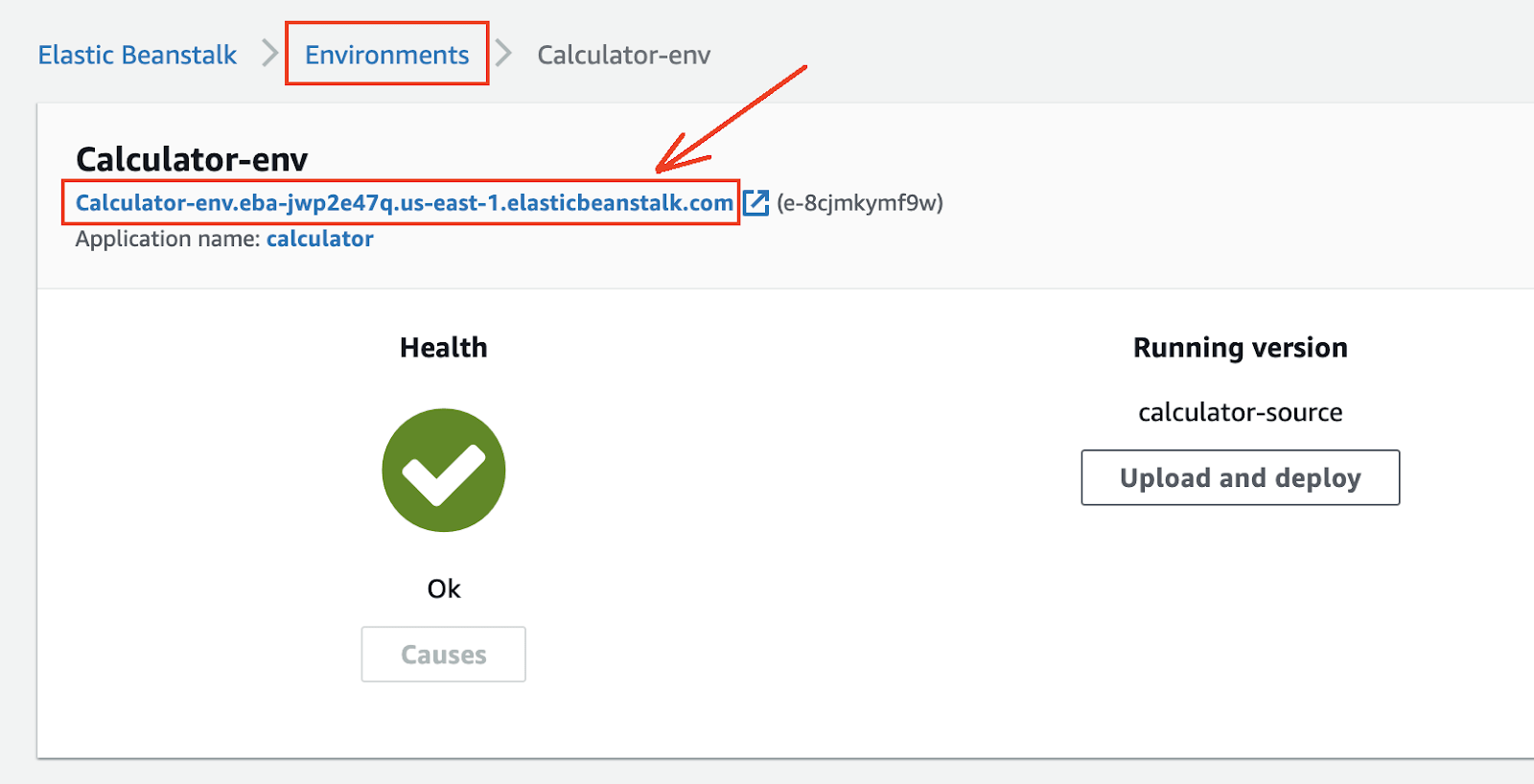The image size is (1534, 784).
Task: Click the calculator-source version label
Action: click(x=1241, y=412)
